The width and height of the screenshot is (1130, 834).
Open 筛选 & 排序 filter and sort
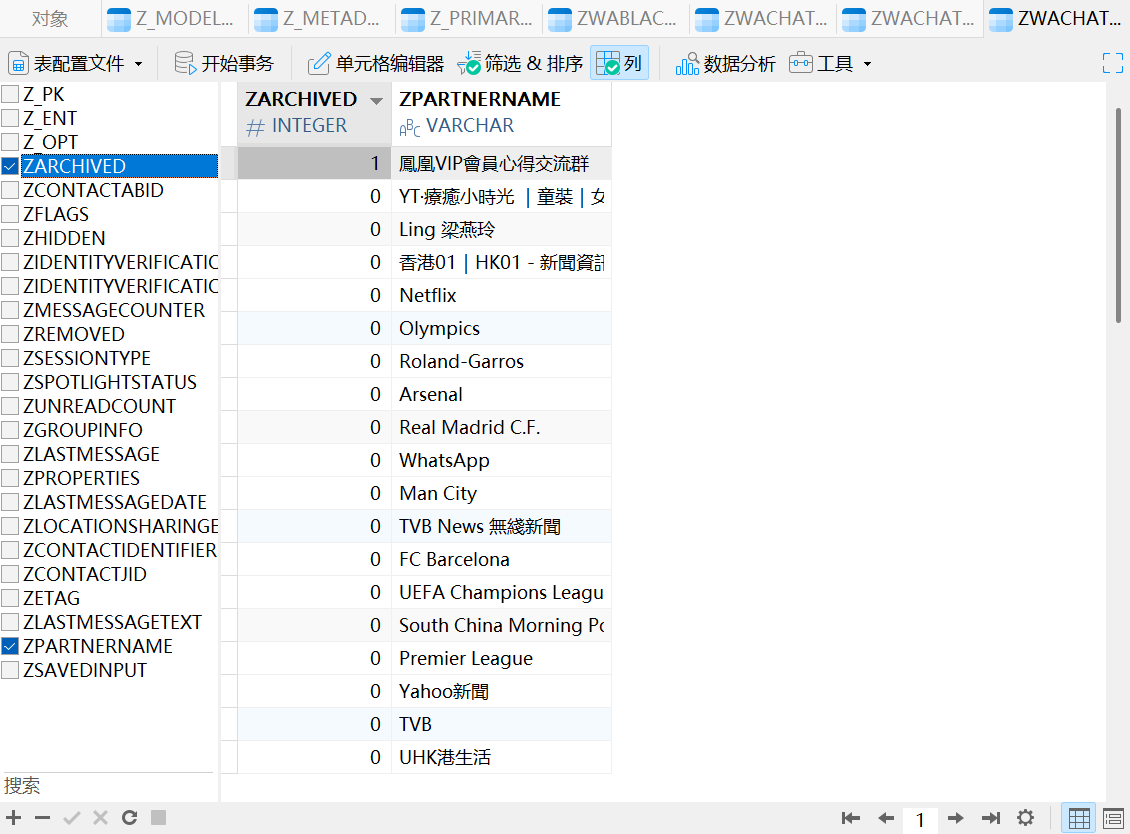click(x=520, y=63)
